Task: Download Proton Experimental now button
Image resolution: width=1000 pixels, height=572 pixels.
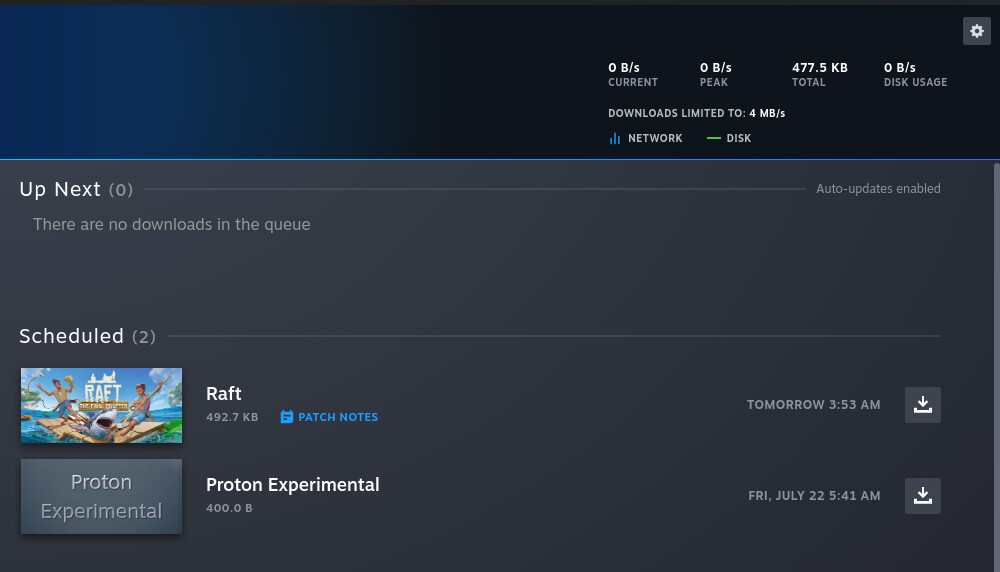Action: (x=922, y=495)
